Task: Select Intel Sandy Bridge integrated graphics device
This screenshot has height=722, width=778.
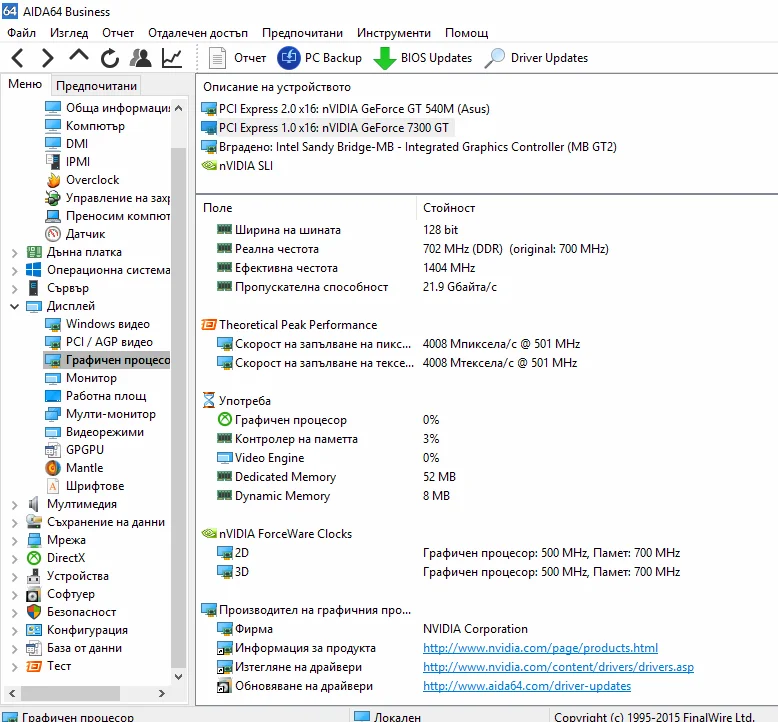Action: click(x=409, y=147)
